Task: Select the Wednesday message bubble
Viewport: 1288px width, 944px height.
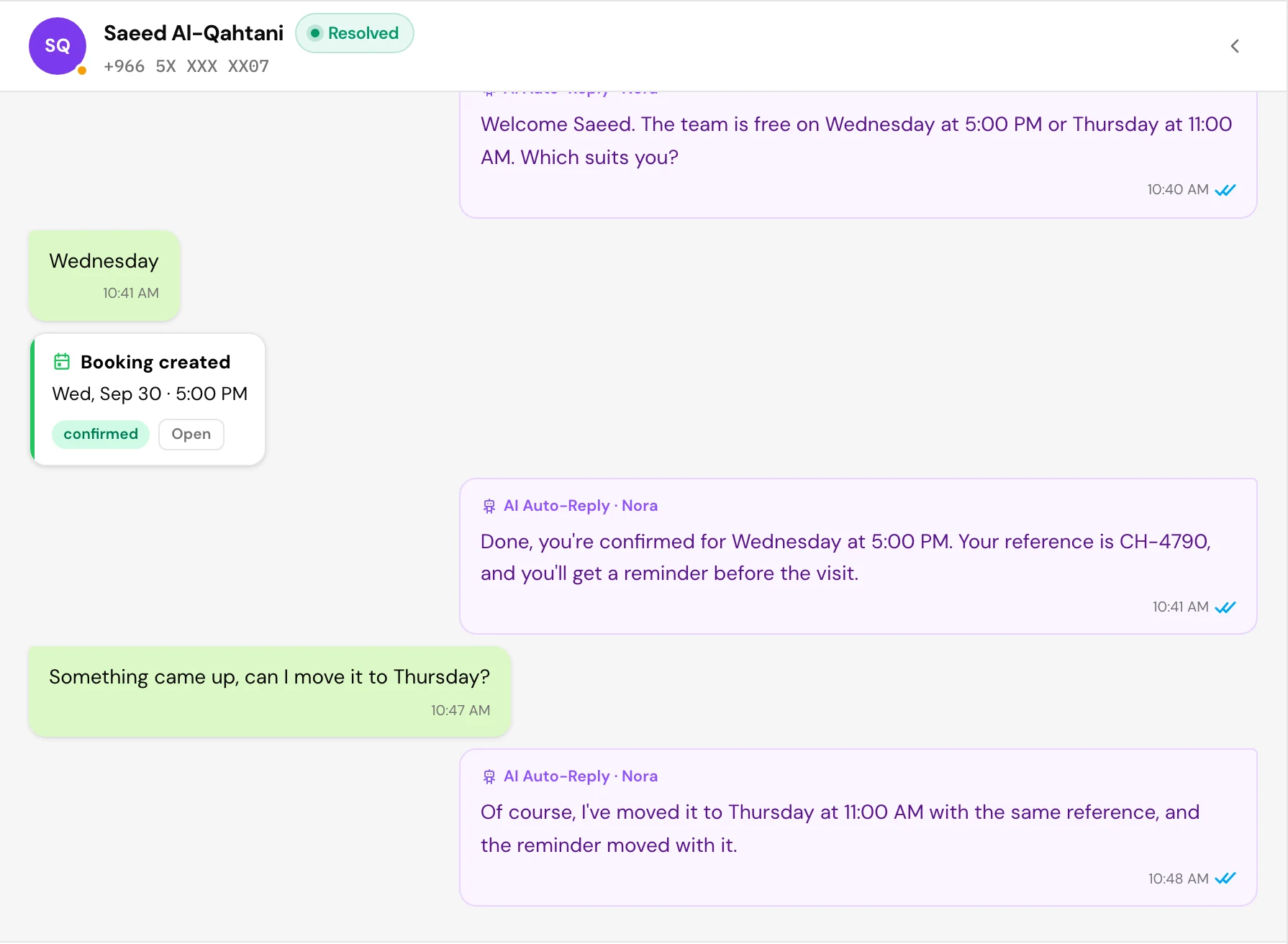Action: [104, 276]
